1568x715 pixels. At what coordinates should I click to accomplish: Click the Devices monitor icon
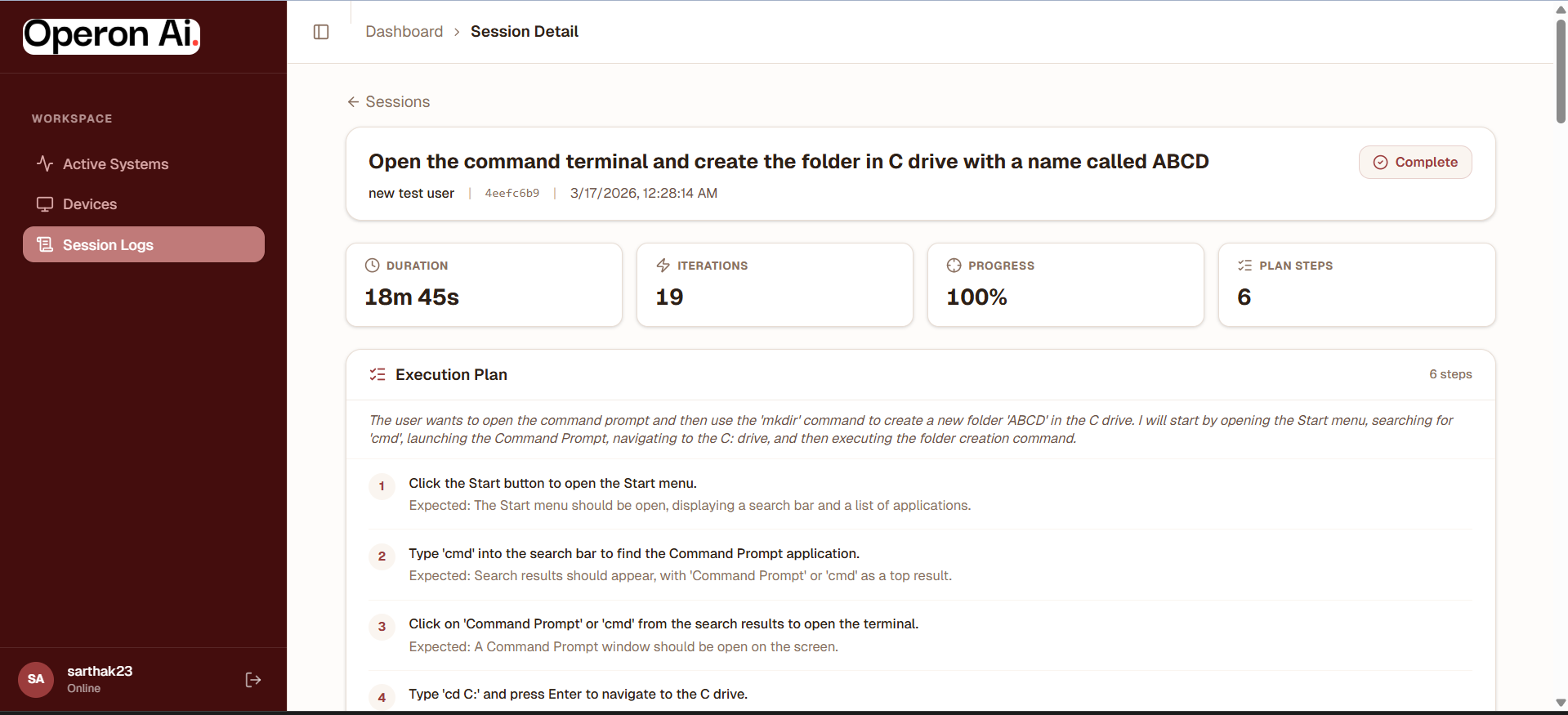[x=45, y=204]
